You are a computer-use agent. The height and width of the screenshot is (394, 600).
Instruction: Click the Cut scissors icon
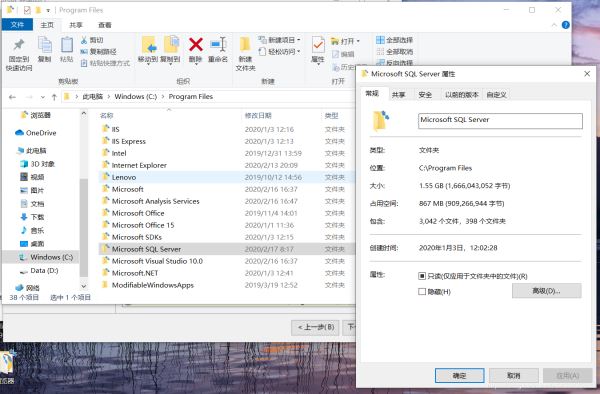coord(84,40)
